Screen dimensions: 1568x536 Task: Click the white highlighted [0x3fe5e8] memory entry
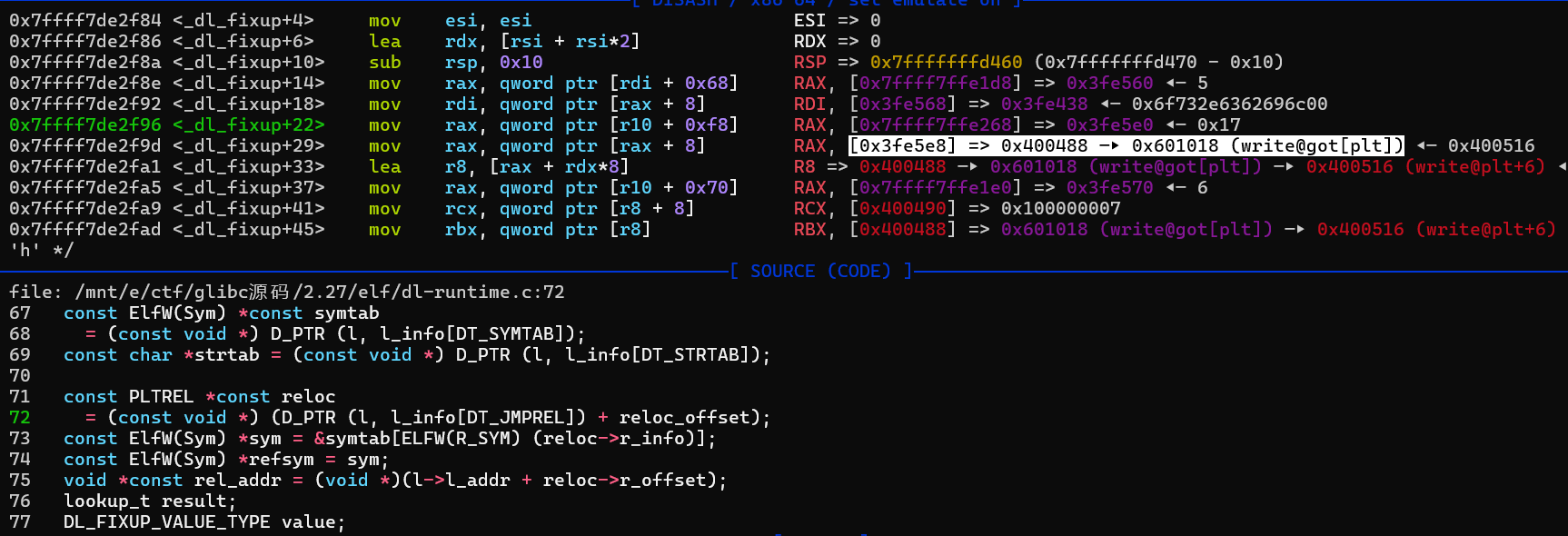[x=902, y=145]
